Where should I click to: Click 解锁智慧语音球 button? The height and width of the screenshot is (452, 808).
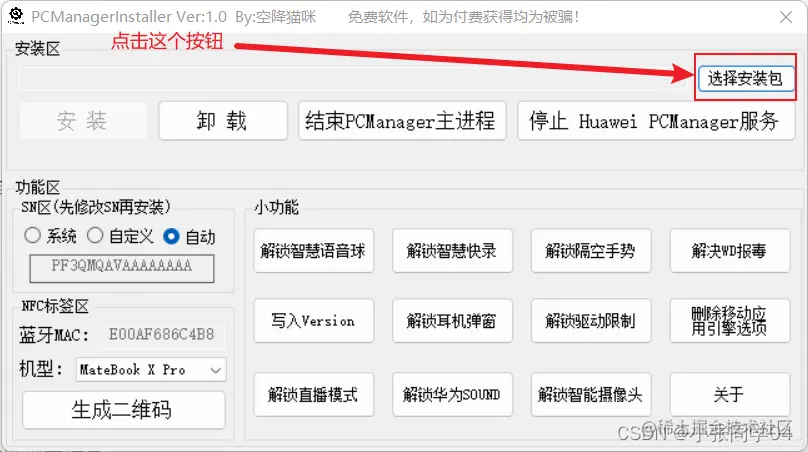point(313,250)
